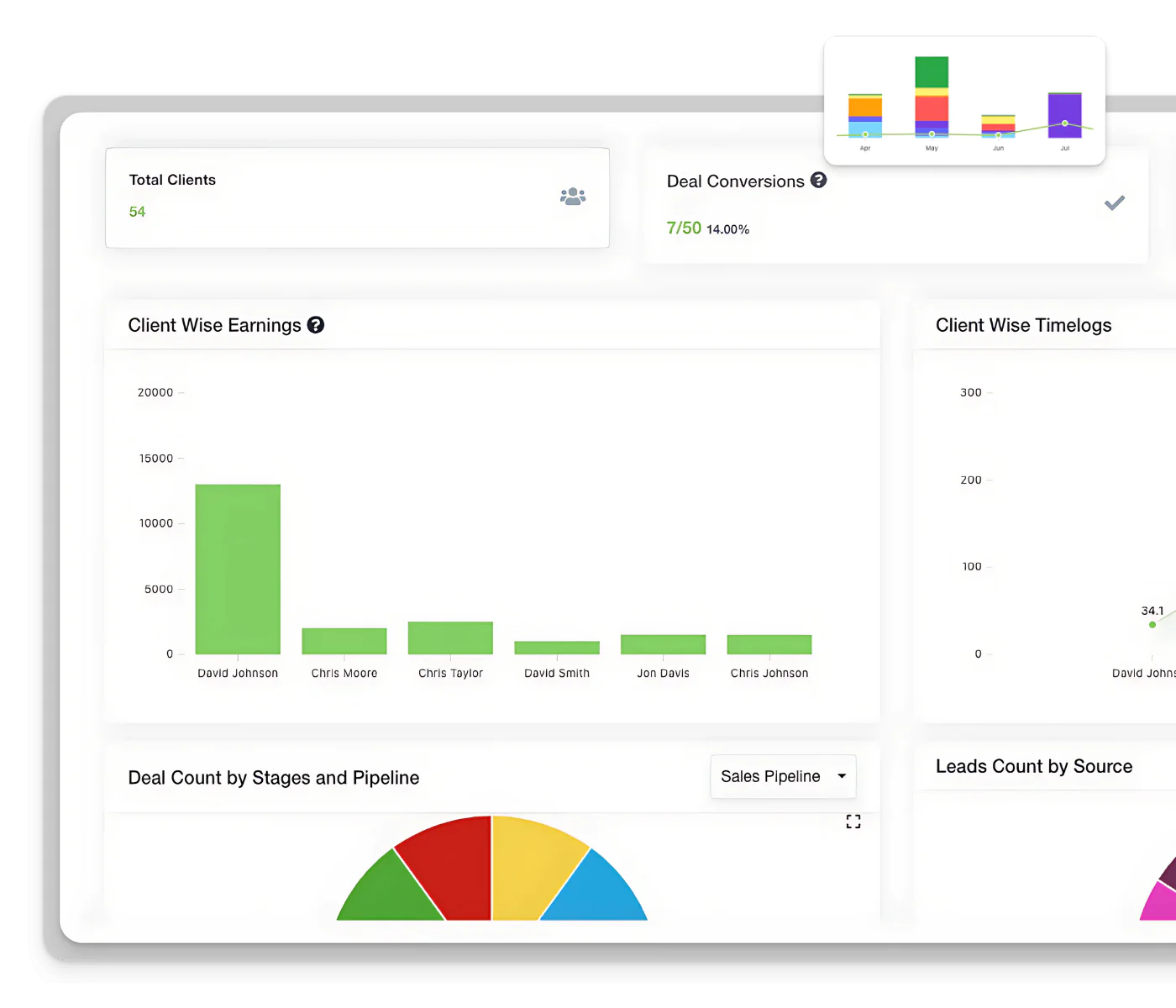Image resolution: width=1176 pixels, height=1008 pixels.
Task: Click the Chris Johnson earnings bar
Action: coord(769,644)
